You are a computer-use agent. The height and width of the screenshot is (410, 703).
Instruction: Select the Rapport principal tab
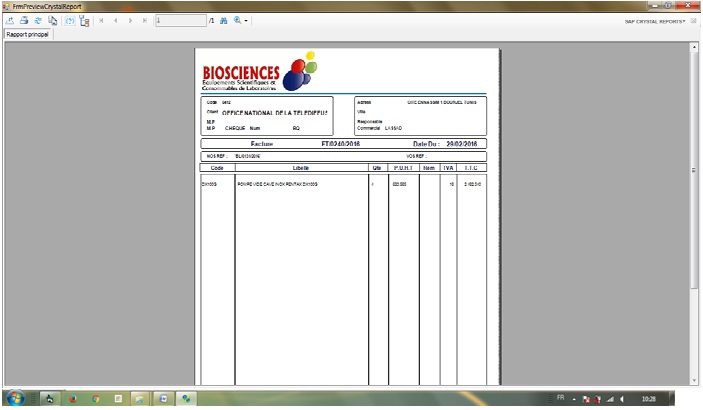tap(28, 35)
